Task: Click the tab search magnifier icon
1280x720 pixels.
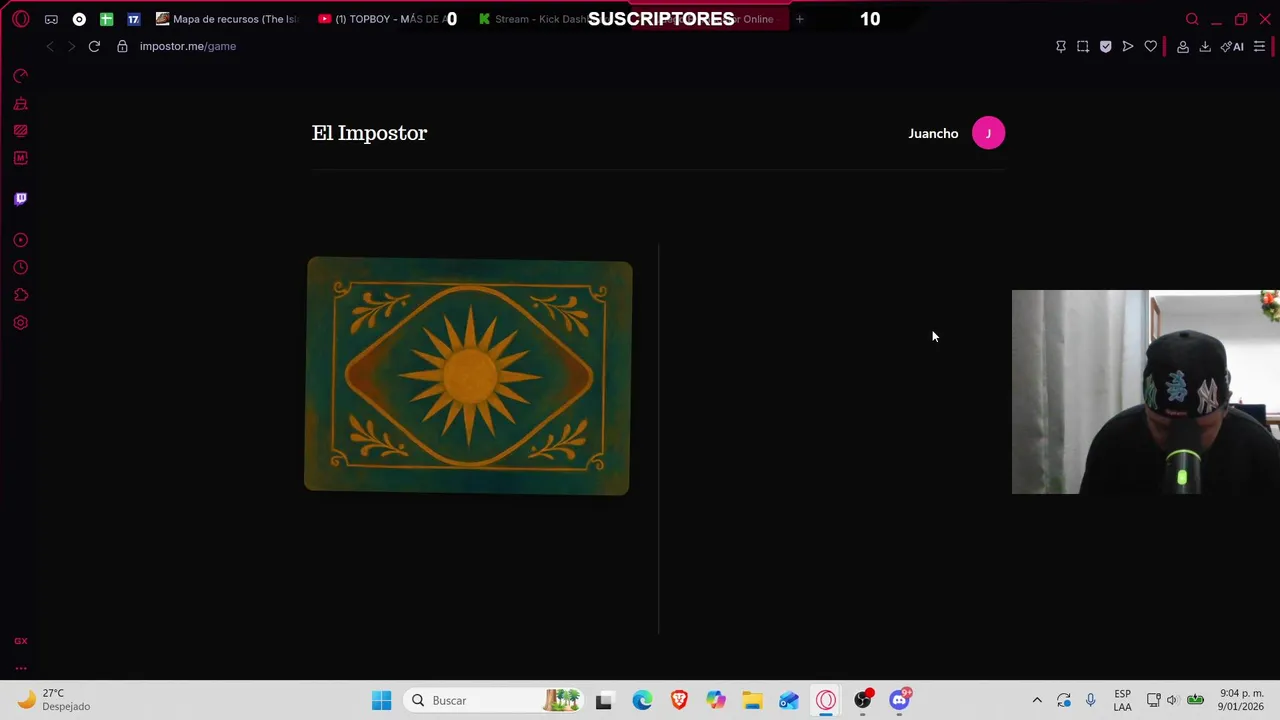Action: pyautogui.click(x=1192, y=19)
